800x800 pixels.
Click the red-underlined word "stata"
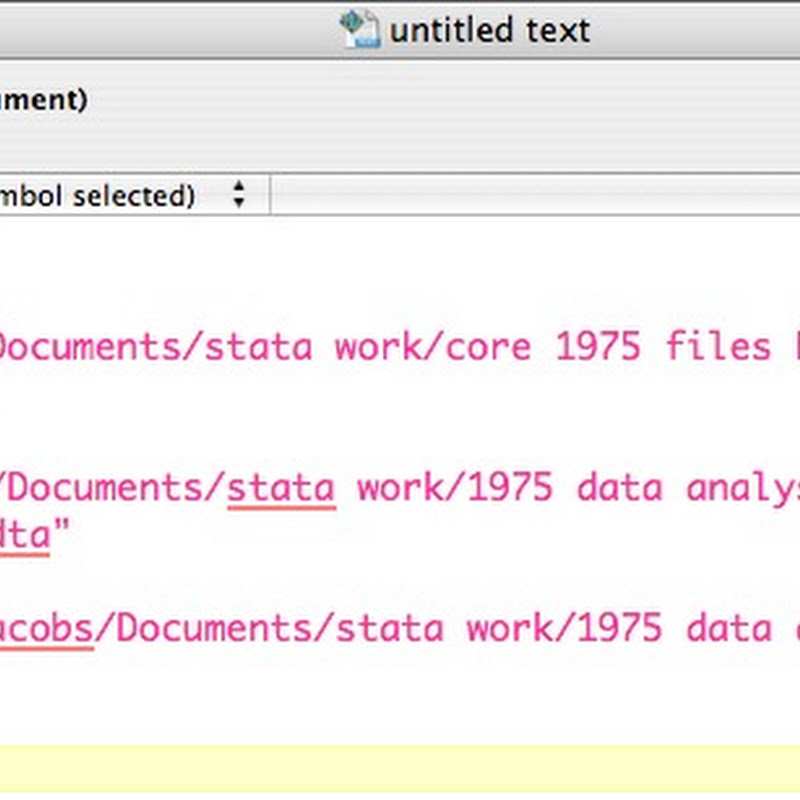point(281,488)
